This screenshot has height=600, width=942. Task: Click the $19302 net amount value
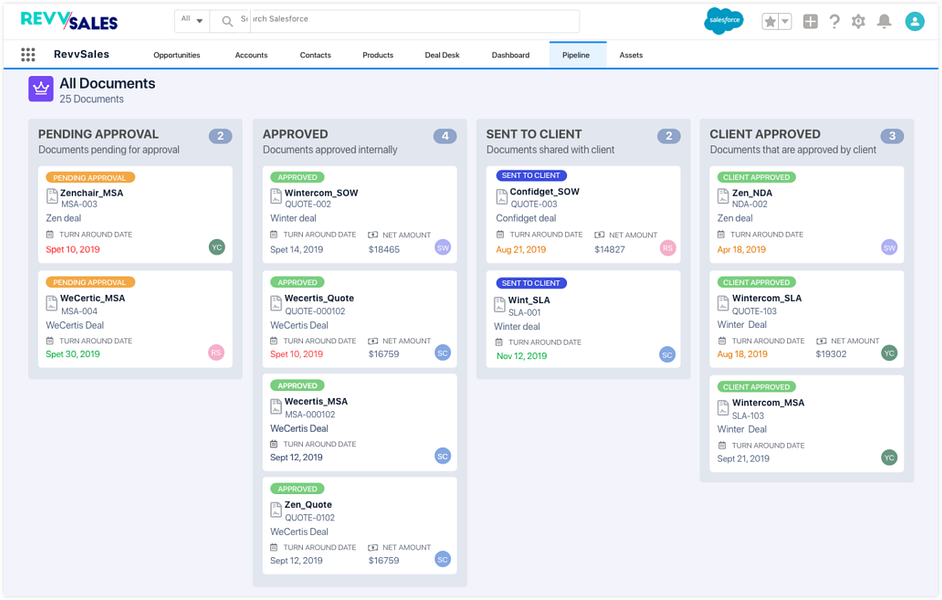pos(831,354)
